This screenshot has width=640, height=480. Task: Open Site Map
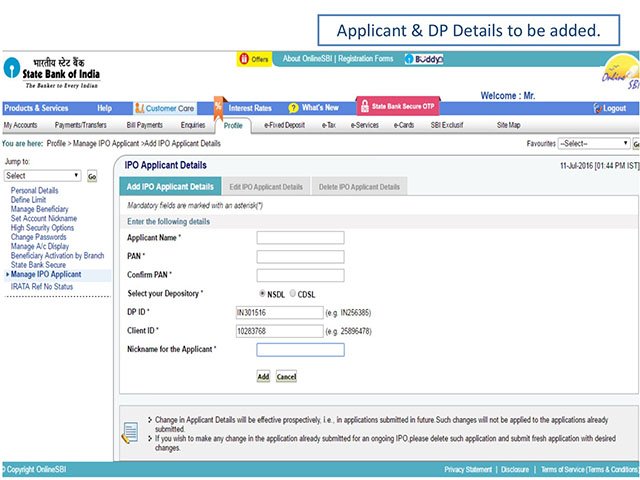(x=509, y=125)
